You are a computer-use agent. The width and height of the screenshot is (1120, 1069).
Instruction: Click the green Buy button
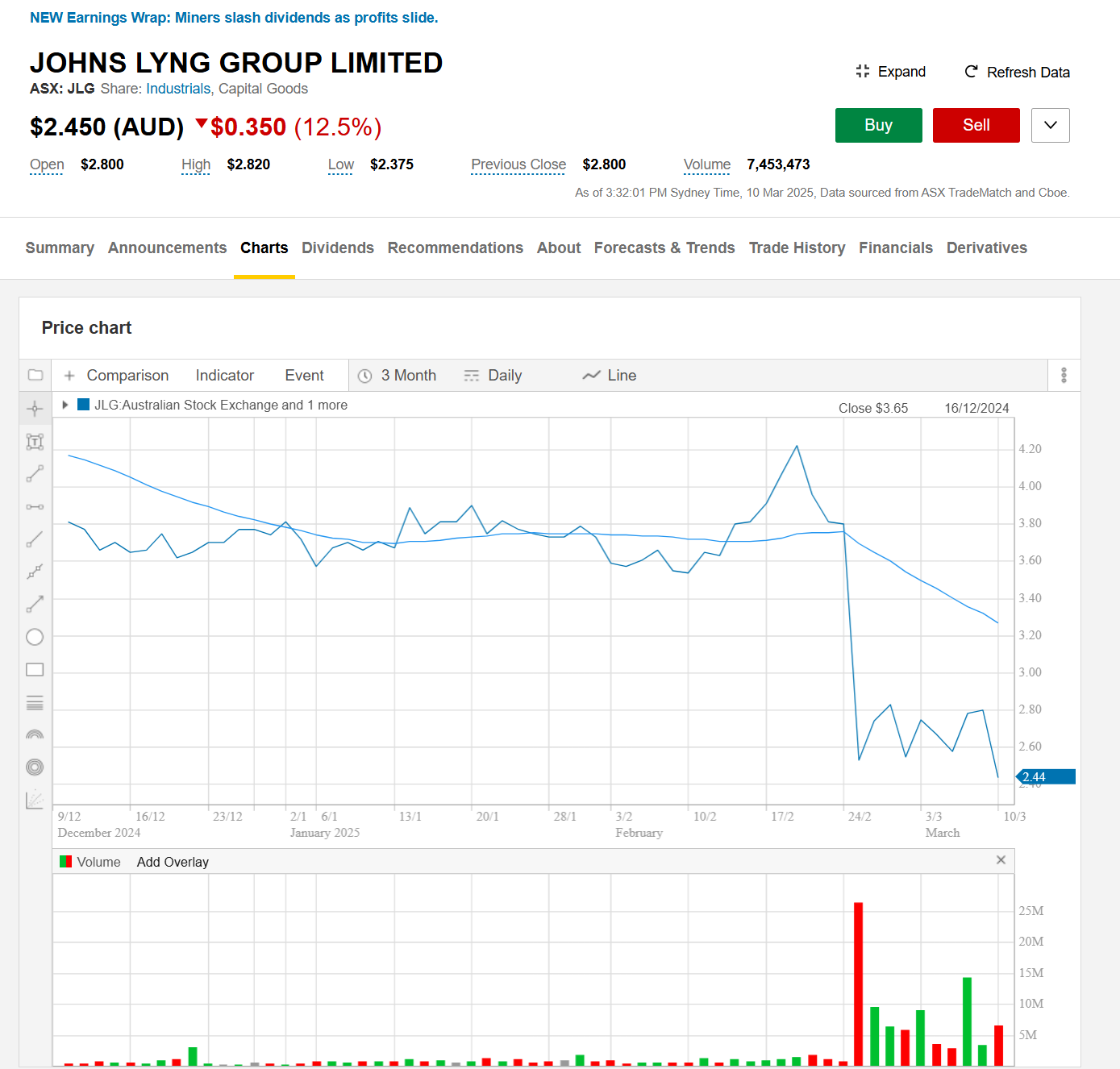pos(878,125)
